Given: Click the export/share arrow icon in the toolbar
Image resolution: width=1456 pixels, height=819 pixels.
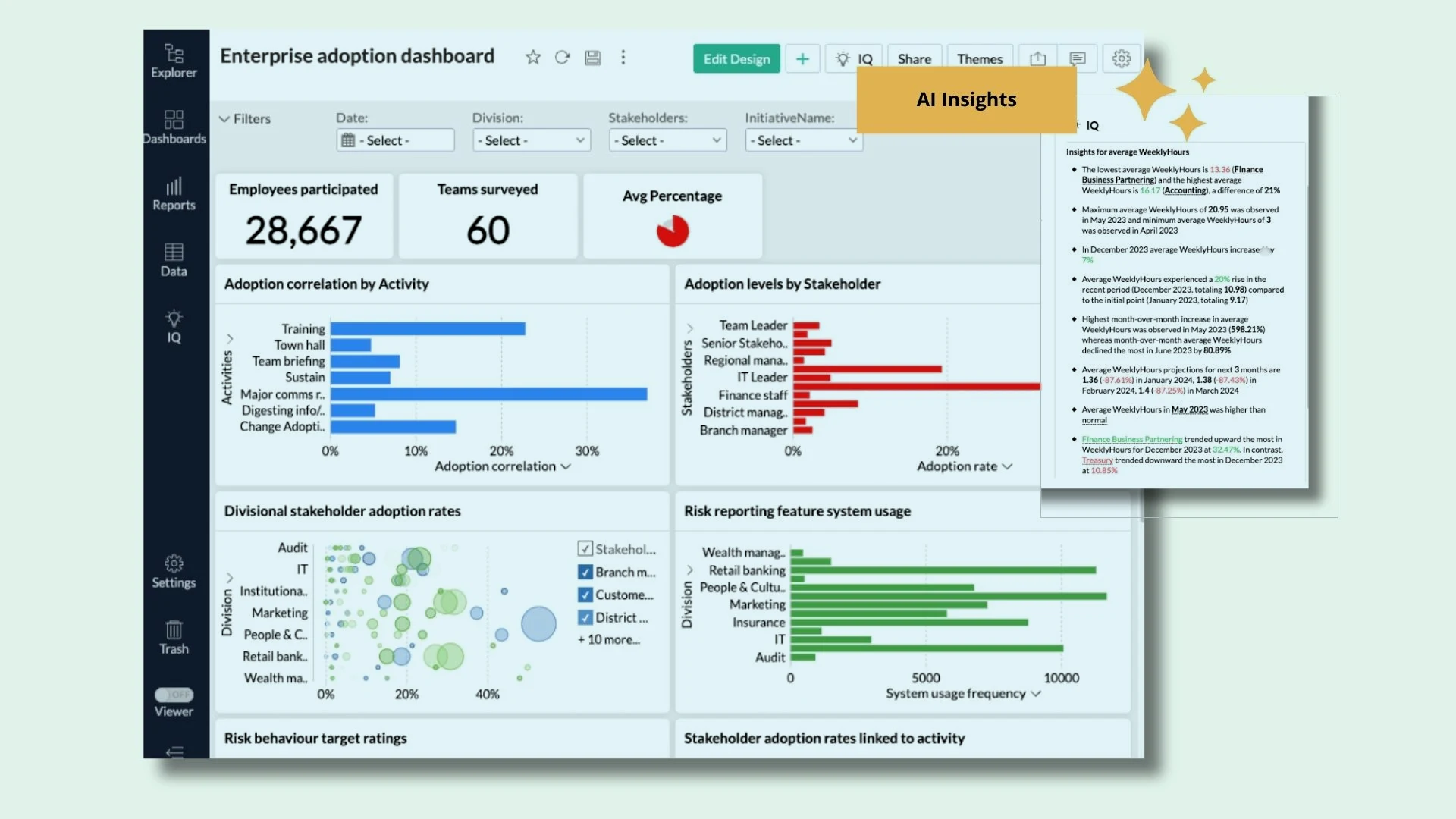Looking at the screenshot, I should click(1037, 58).
